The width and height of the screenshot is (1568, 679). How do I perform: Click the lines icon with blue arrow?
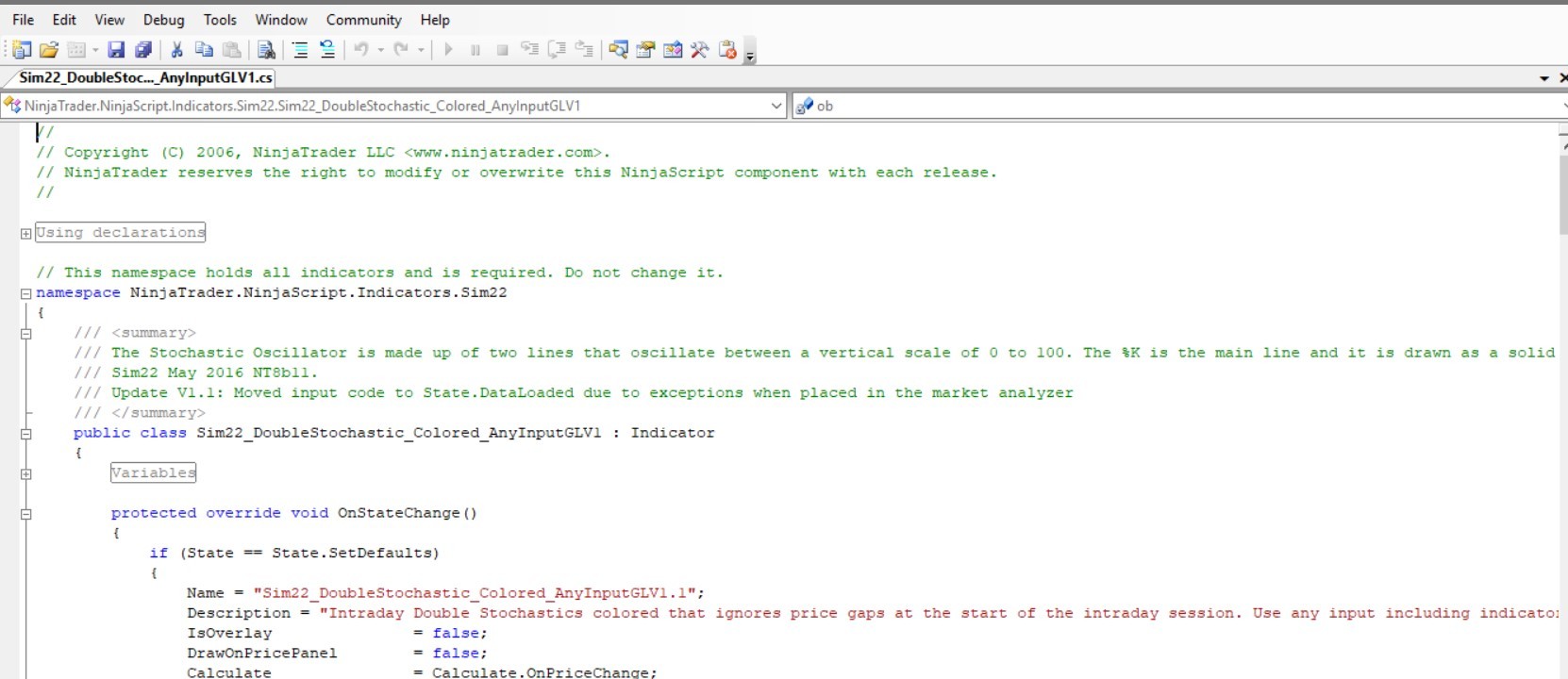[x=327, y=50]
